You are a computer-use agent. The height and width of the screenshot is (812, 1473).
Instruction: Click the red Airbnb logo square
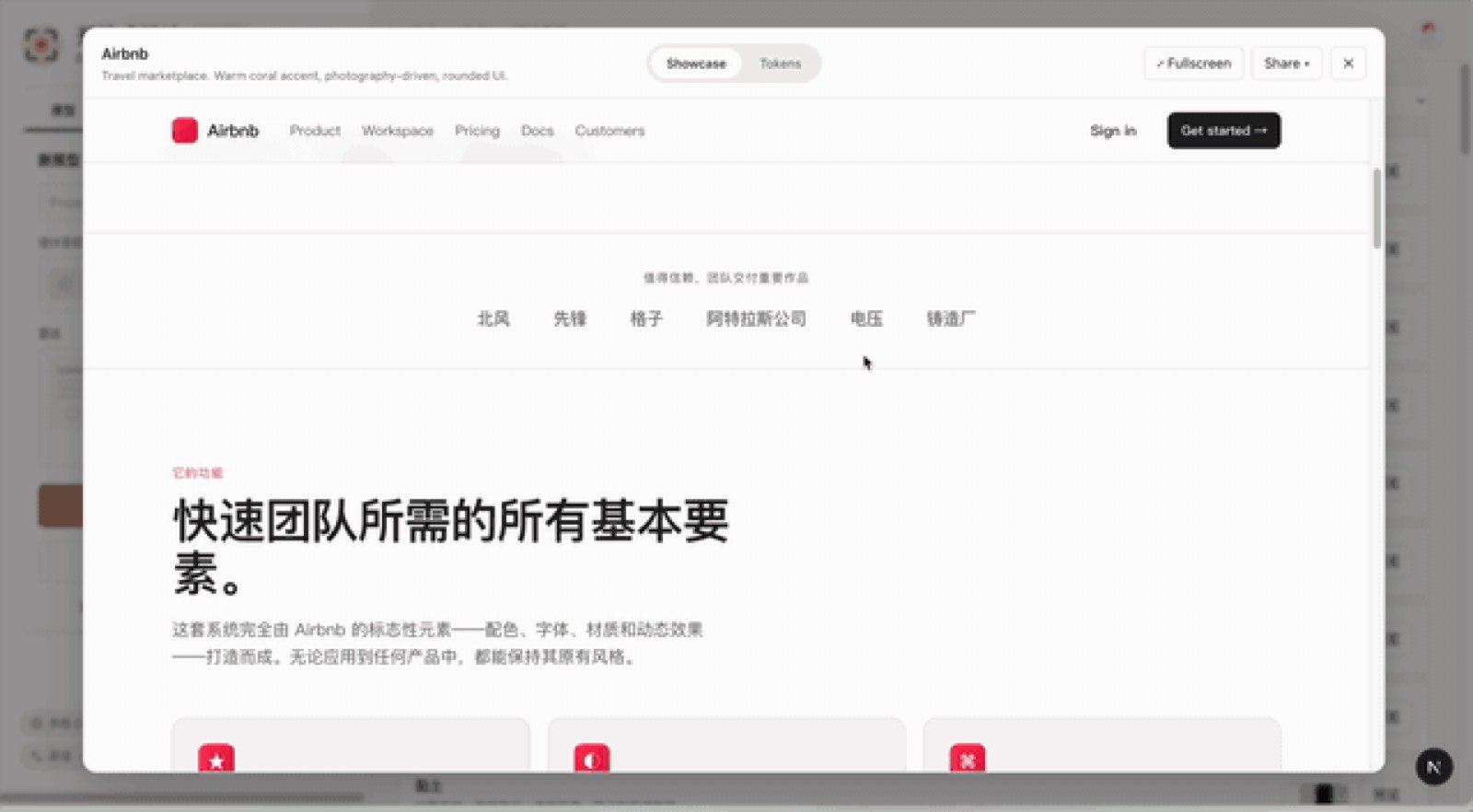coord(185,131)
